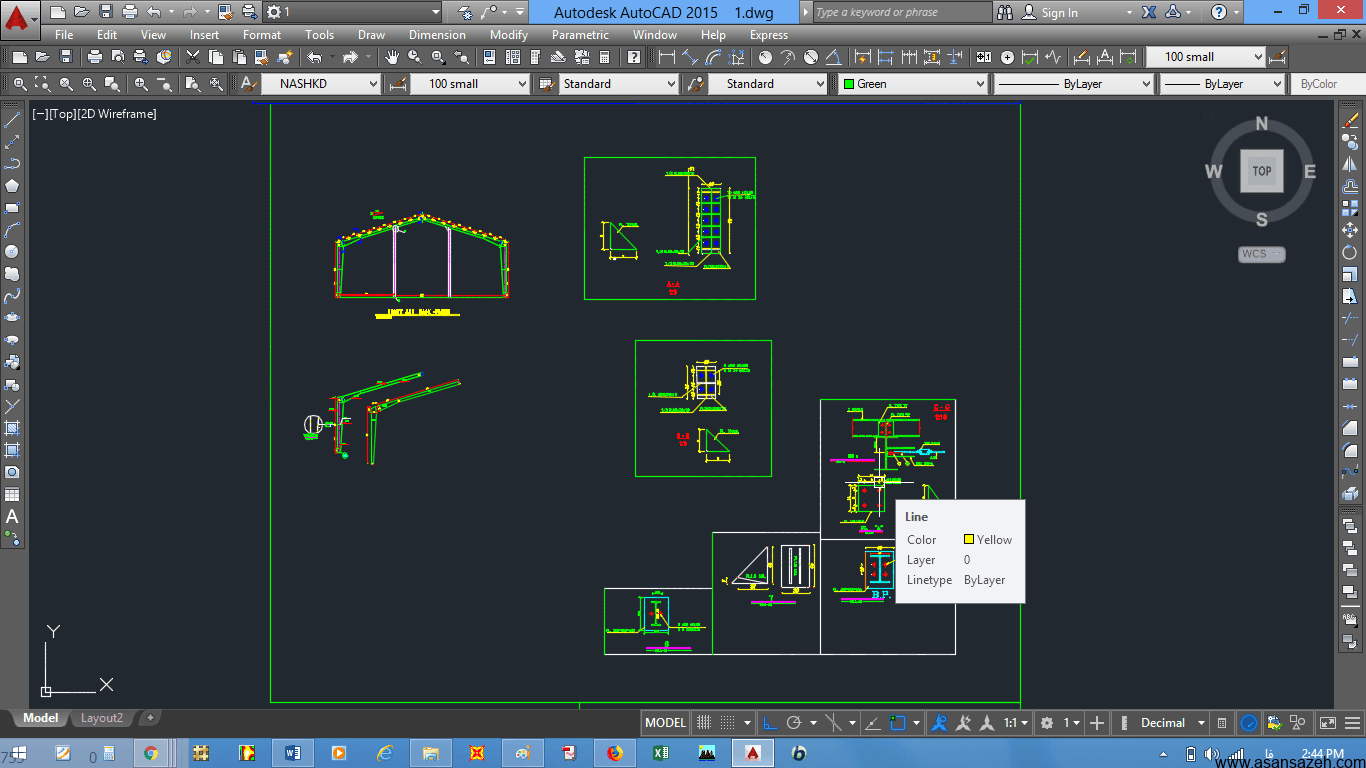This screenshot has height=768, width=1366.
Task: Expand the workspace dropdown in title bar
Action: pyautogui.click(x=353, y=12)
